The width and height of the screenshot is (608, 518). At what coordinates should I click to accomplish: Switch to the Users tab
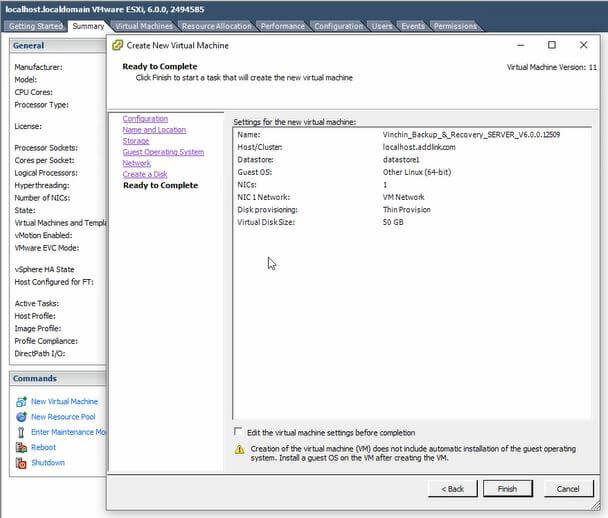(382, 26)
